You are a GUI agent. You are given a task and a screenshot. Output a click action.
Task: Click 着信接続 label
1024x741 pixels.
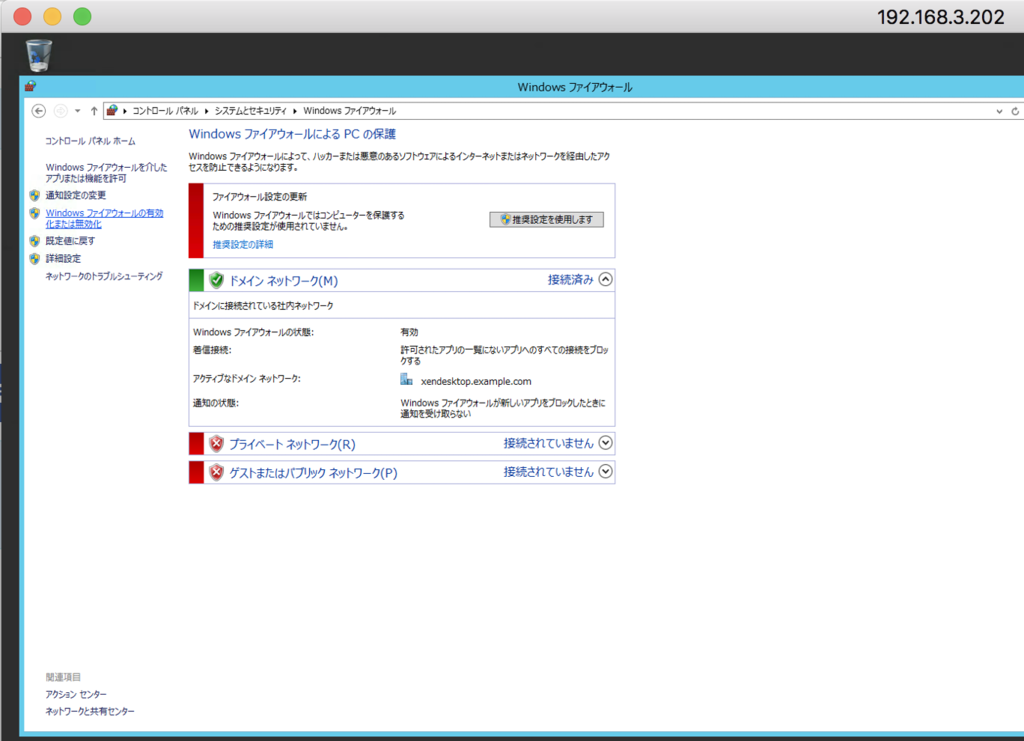click(212, 350)
